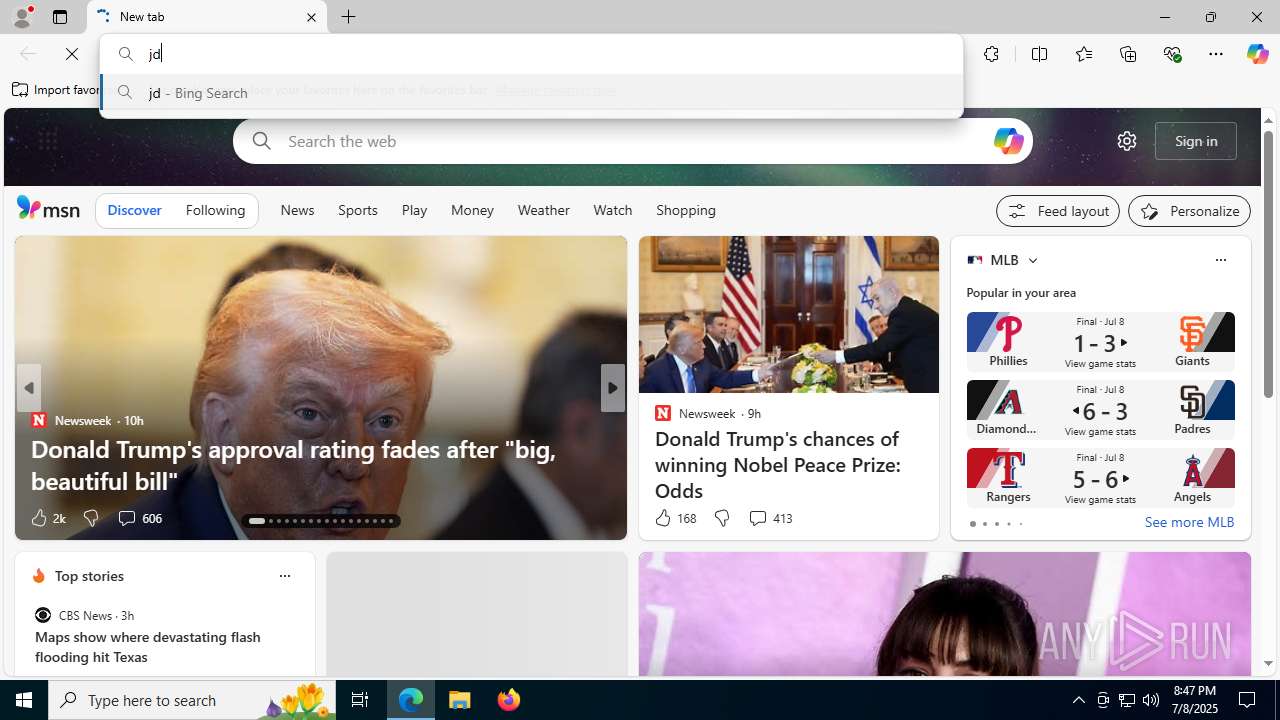Open the MLB card title
The width and height of the screenshot is (1280, 720).
click(x=1004, y=260)
